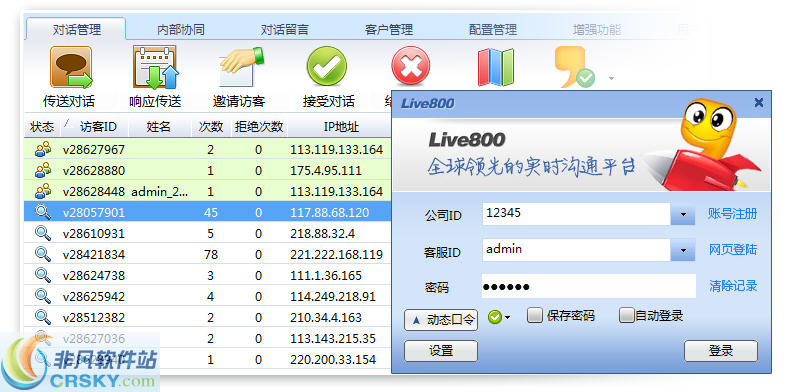Click magnifier icon of visitor v28057901
The image size is (790, 392).
point(43,212)
